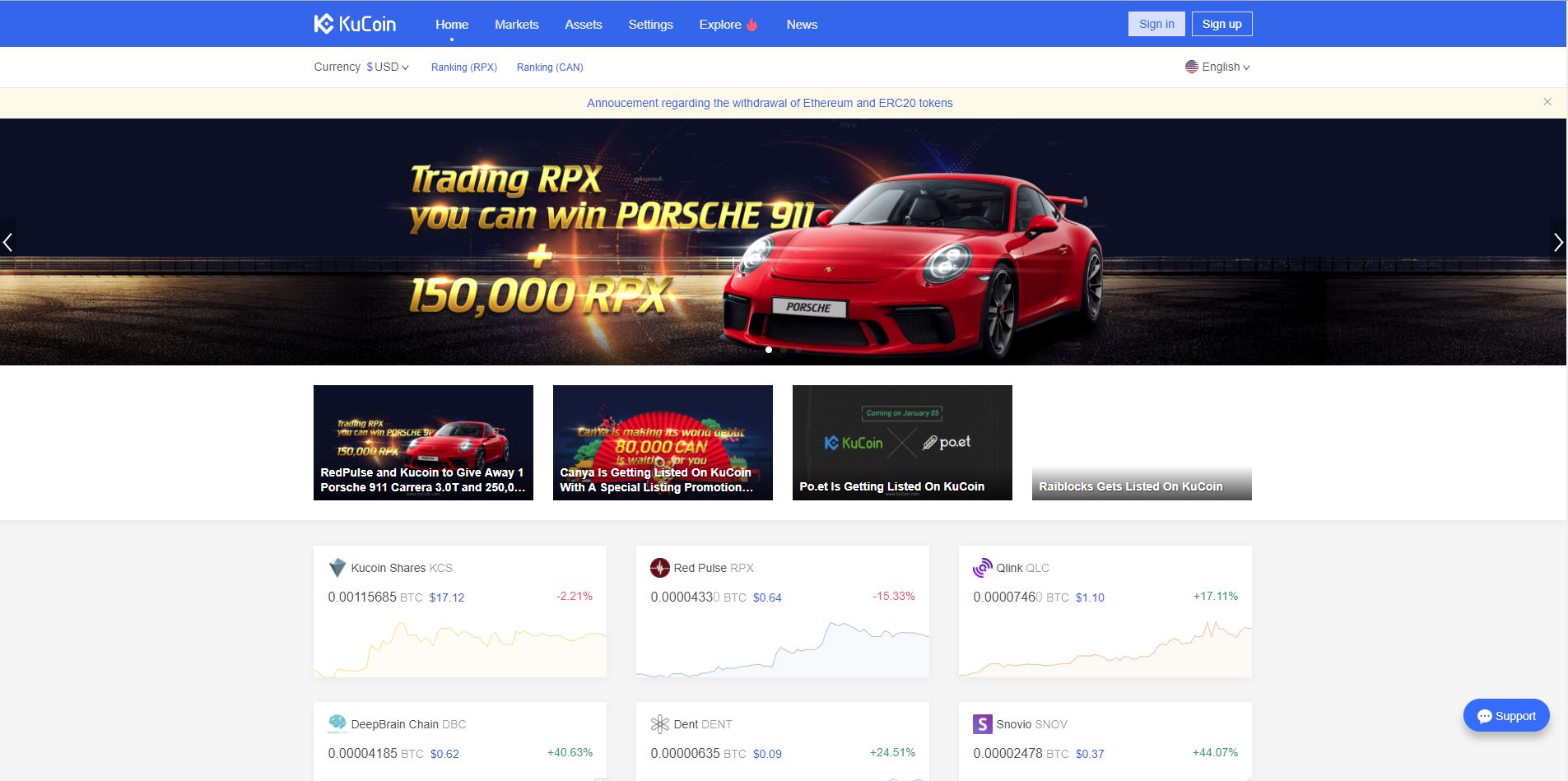Click the KuCoin logo
This screenshot has height=781, width=1568.
355,24
